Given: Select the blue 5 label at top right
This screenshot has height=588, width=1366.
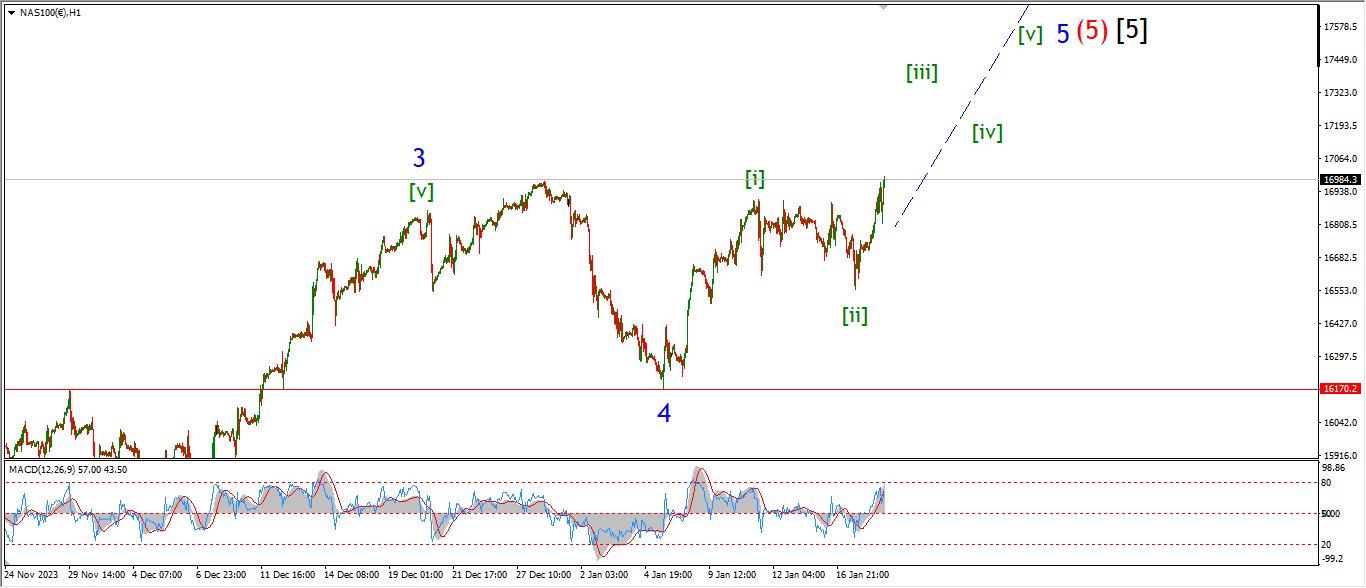Looking at the screenshot, I should [x=1063, y=34].
